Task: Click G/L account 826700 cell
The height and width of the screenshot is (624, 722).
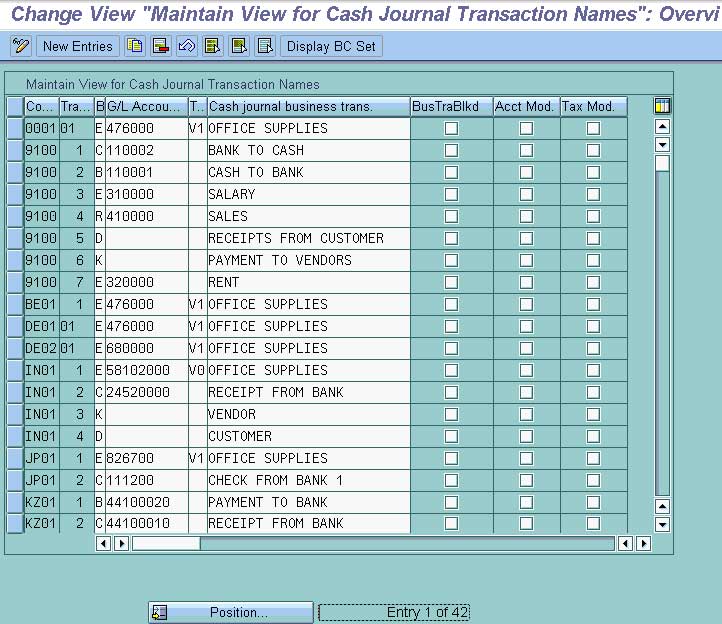Action: [x=146, y=458]
